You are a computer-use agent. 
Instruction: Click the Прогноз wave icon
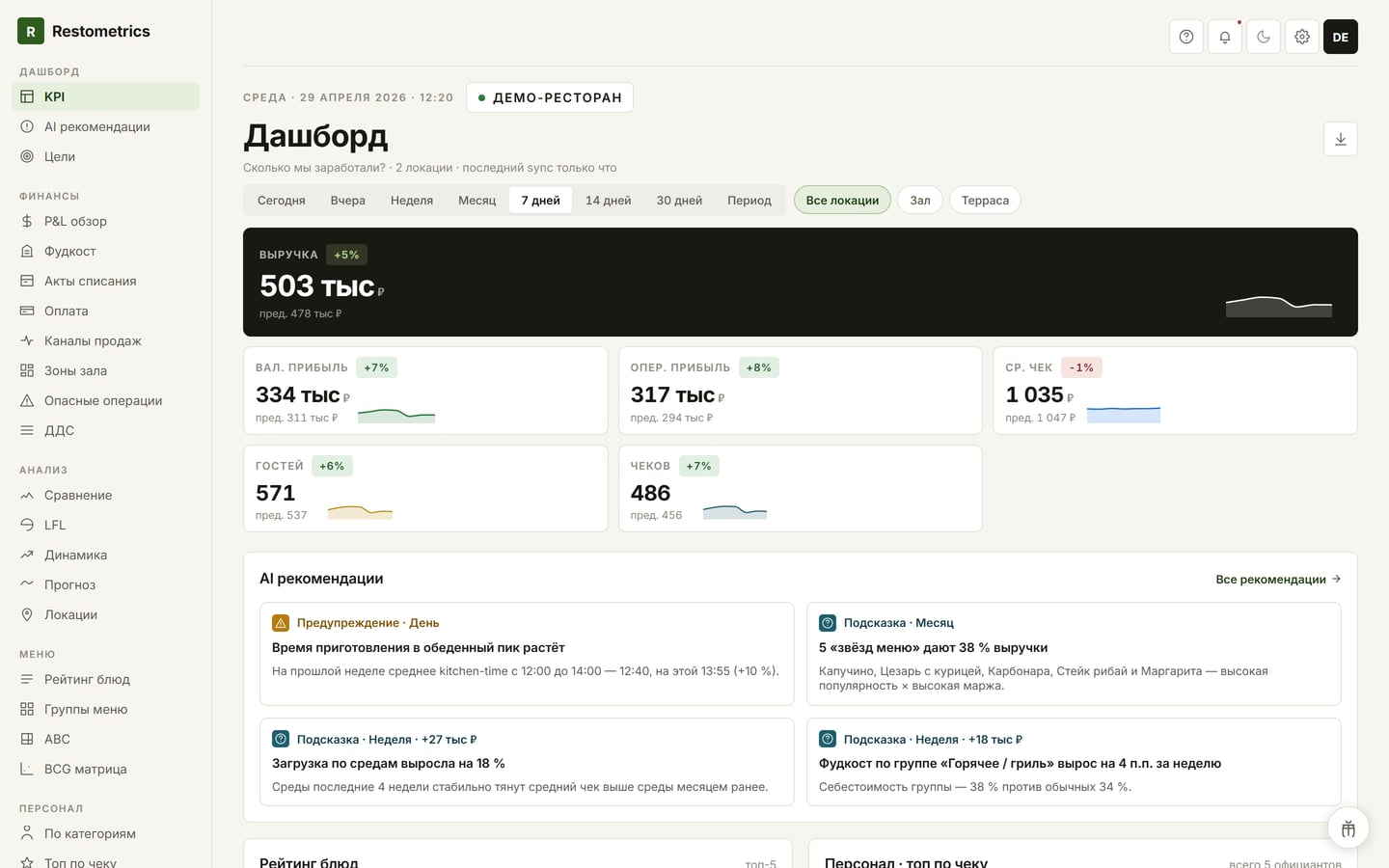tap(27, 584)
